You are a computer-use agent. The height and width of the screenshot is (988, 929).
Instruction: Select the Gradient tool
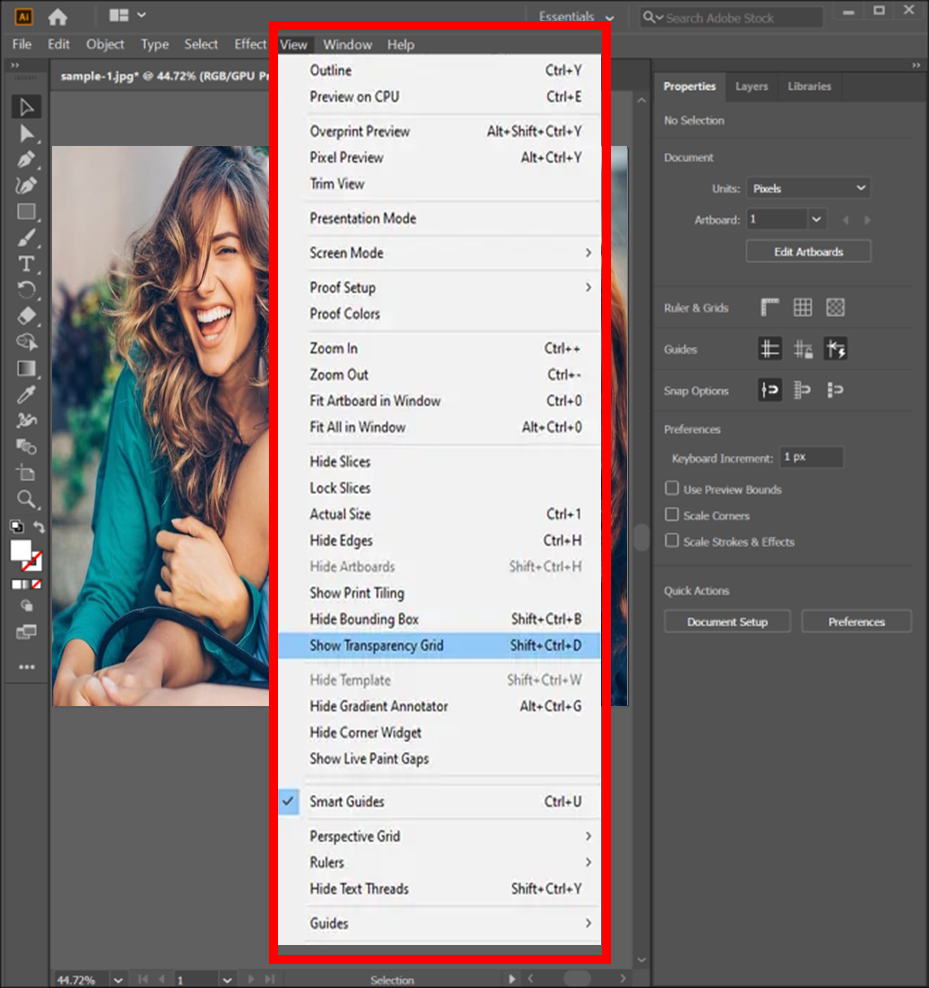point(26,368)
